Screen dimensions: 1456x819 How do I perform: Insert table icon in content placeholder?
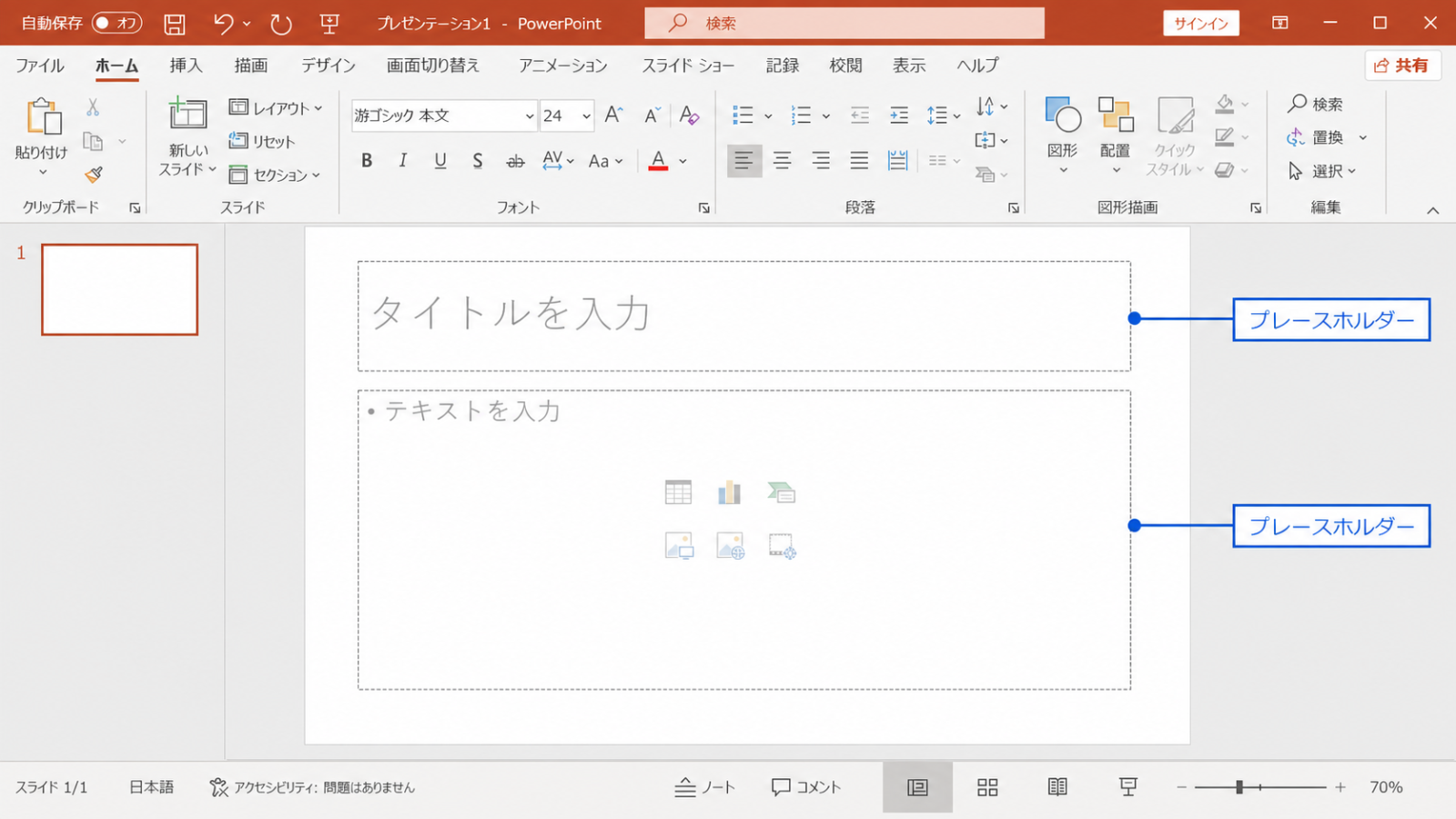pyautogui.click(x=678, y=492)
